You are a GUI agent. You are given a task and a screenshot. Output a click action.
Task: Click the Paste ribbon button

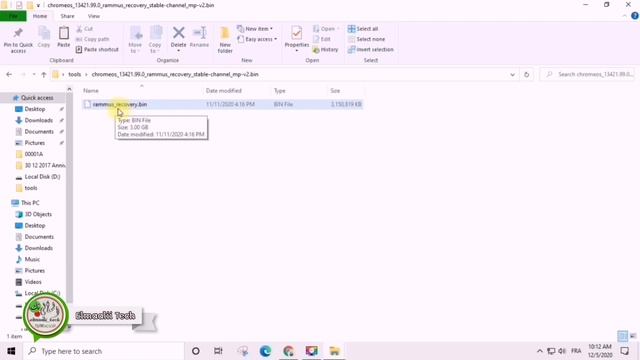click(x=63, y=37)
